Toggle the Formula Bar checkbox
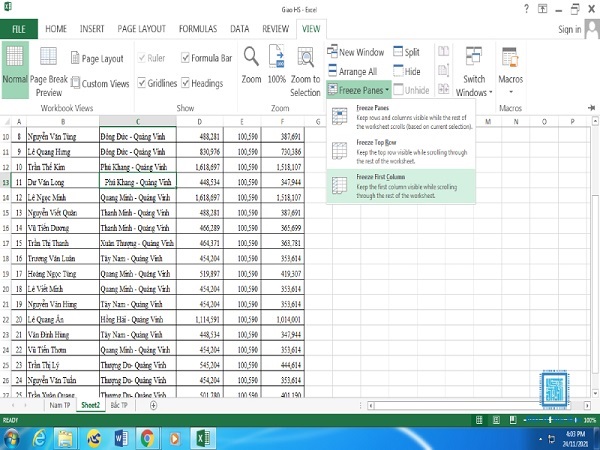The image size is (600, 450). [185, 58]
